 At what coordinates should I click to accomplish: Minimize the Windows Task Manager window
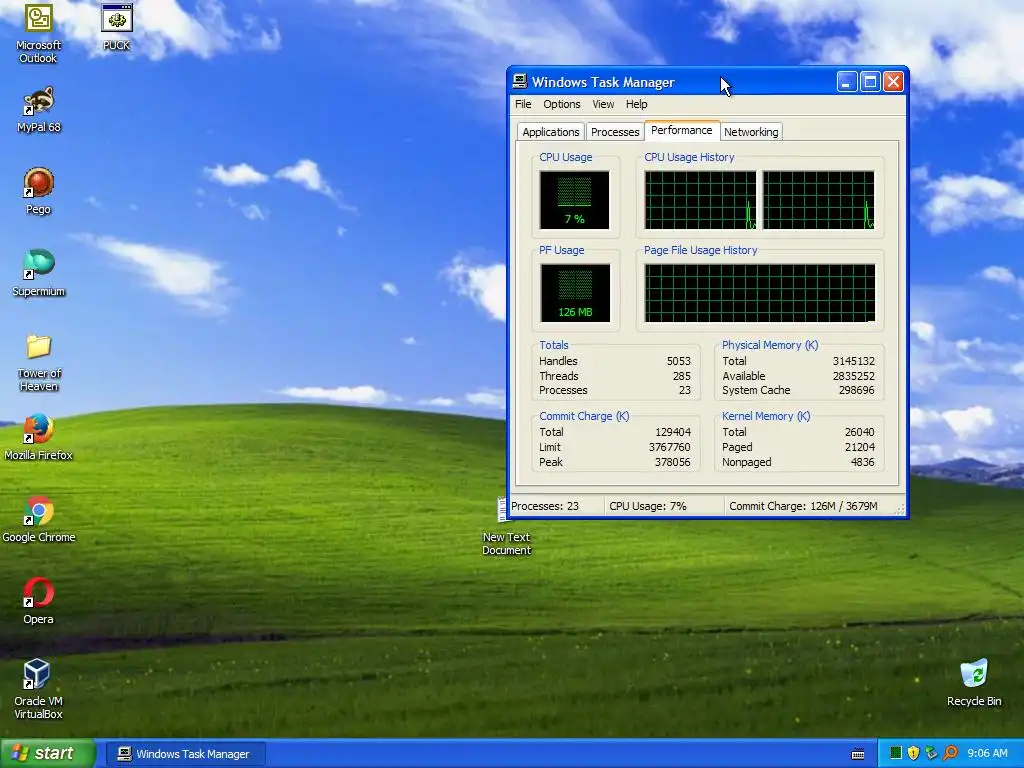[x=847, y=82]
